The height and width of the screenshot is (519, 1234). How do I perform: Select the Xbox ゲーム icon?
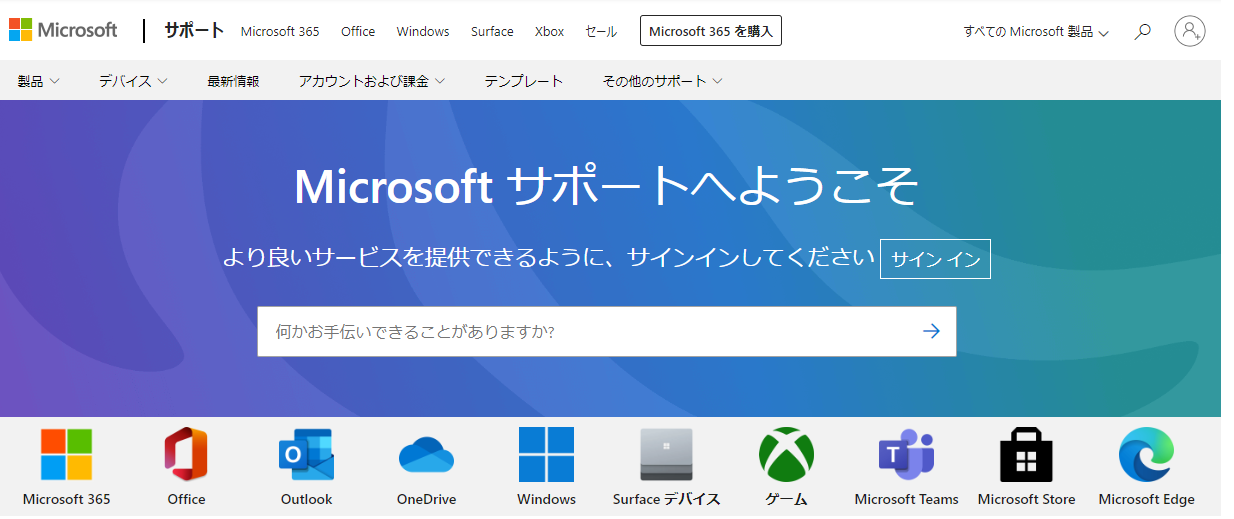point(786,455)
